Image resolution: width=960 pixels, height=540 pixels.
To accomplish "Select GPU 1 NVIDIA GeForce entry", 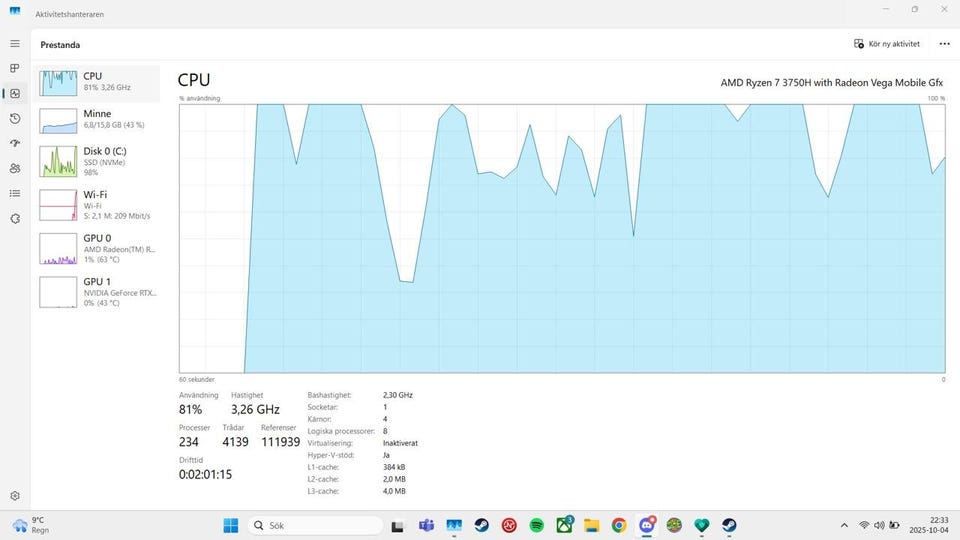I will [97, 291].
